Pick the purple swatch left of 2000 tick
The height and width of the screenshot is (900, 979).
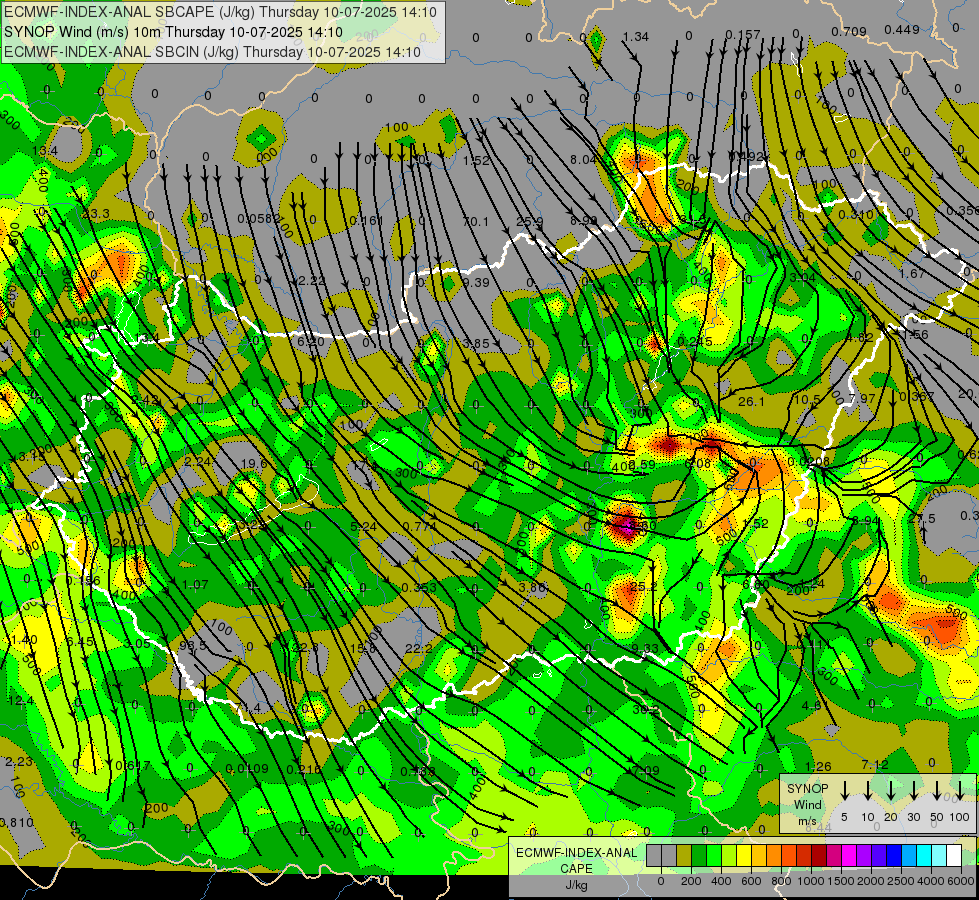click(863, 856)
